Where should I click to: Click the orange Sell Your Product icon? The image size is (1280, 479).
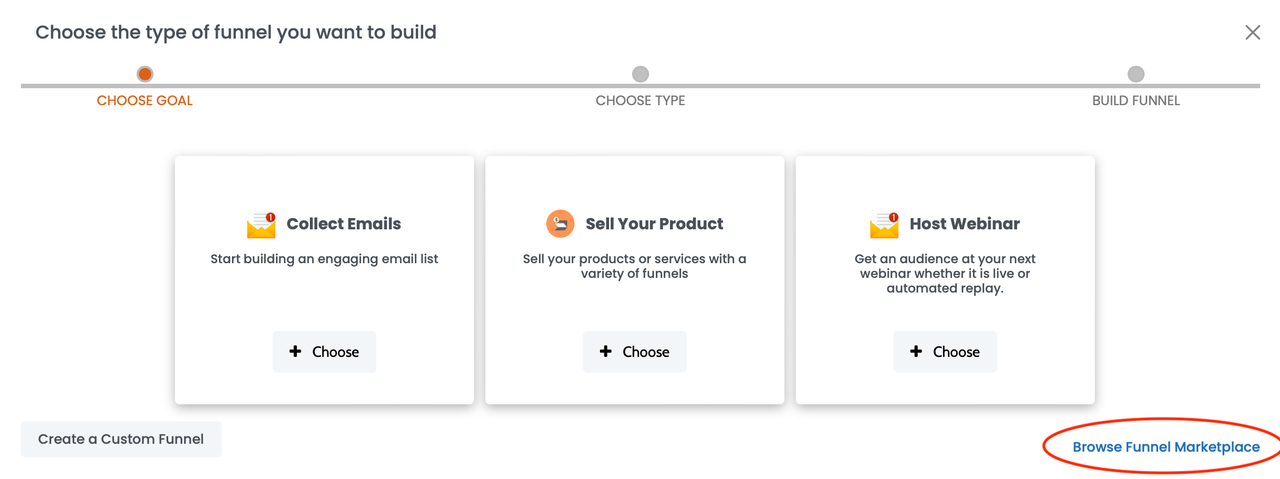pos(560,224)
